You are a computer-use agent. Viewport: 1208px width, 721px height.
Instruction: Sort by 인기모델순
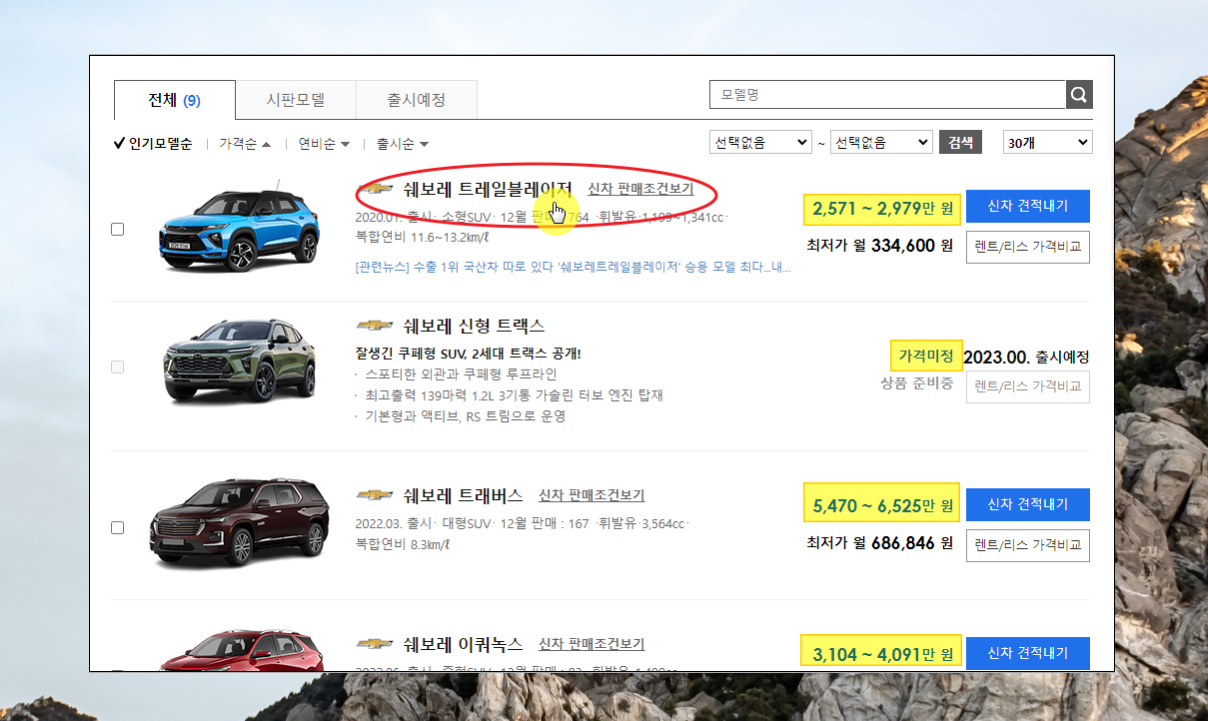click(152, 144)
